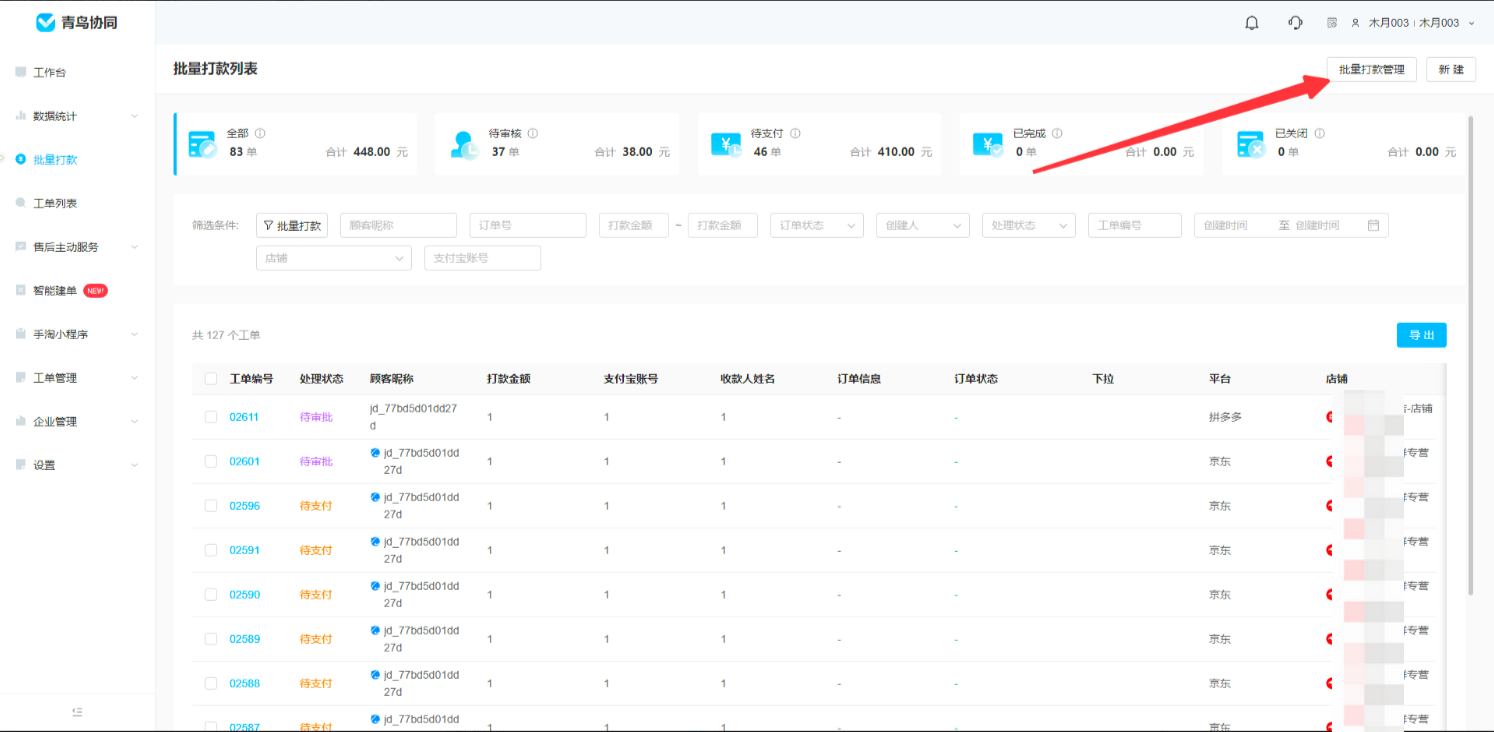Viewport: 1494px width, 732px height.
Task: Expand the 企业管理 sidebar menu
Action: pyautogui.click(x=135, y=421)
